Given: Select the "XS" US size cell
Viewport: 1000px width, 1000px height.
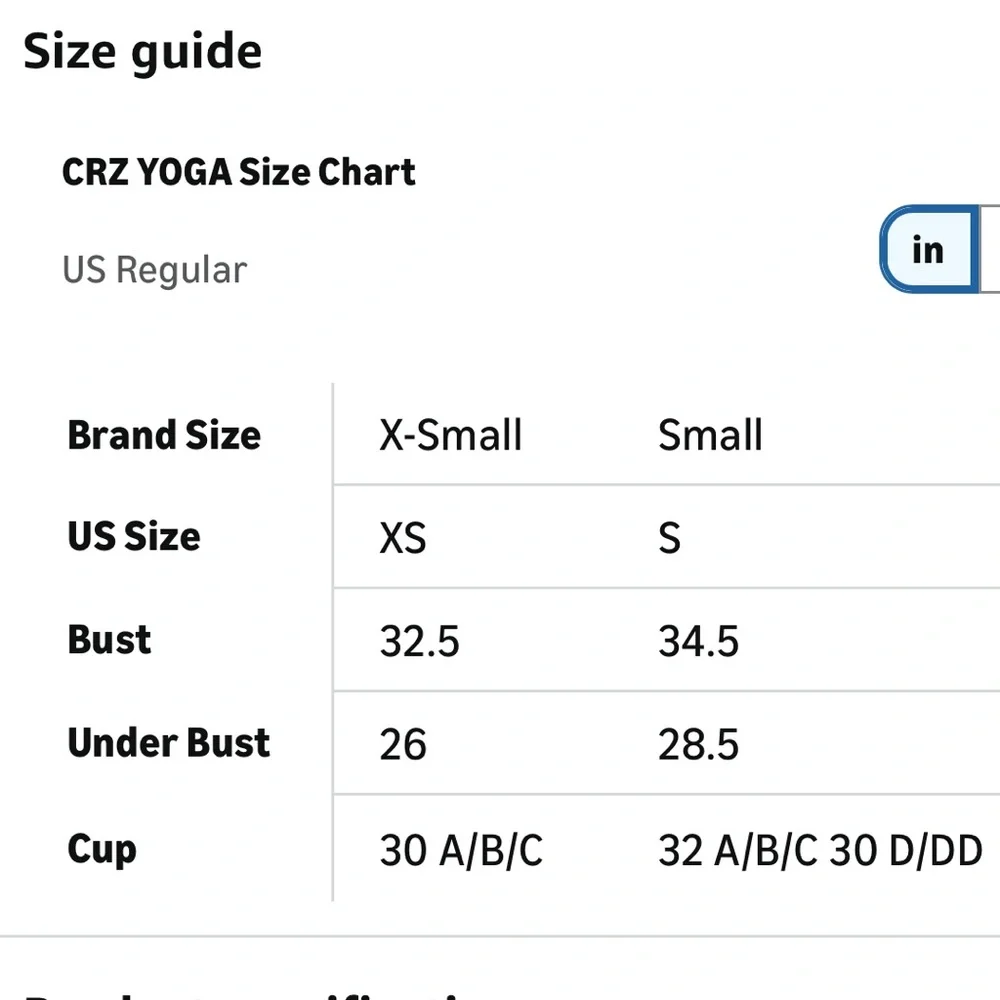Looking at the screenshot, I should [402, 539].
